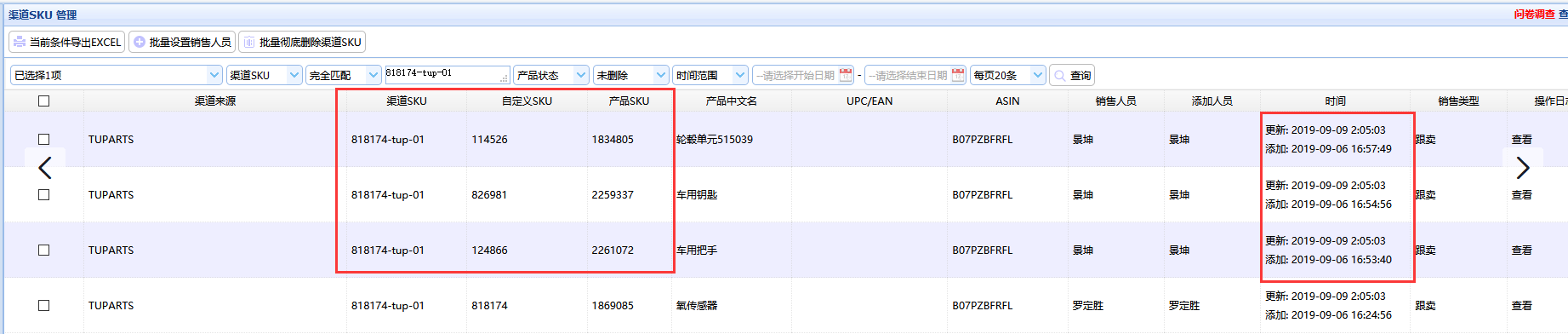Click channel SKU 818174-tup-01 in 氧传感器 row

click(387, 305)
